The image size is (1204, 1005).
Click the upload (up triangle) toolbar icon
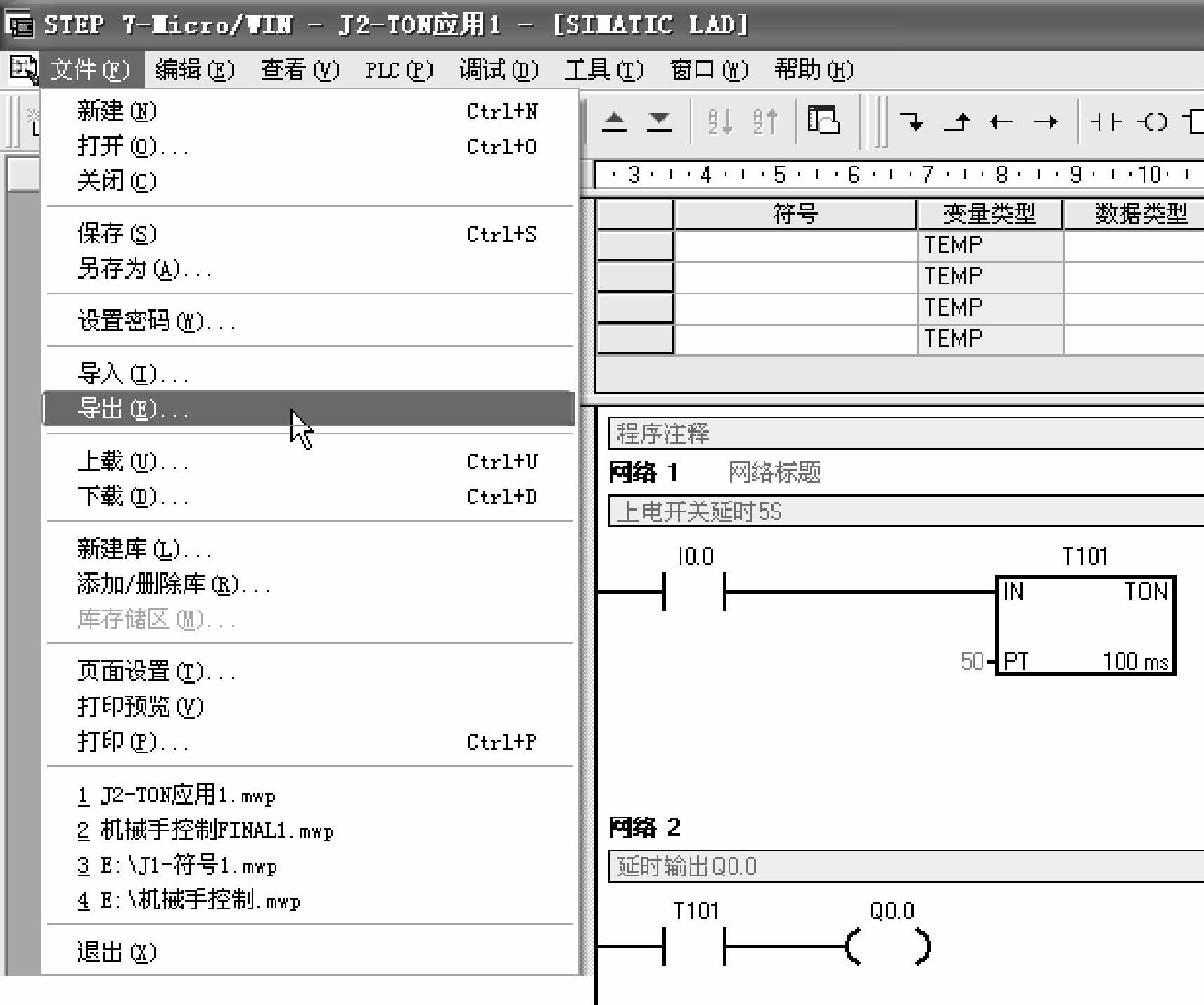(615, 122)
